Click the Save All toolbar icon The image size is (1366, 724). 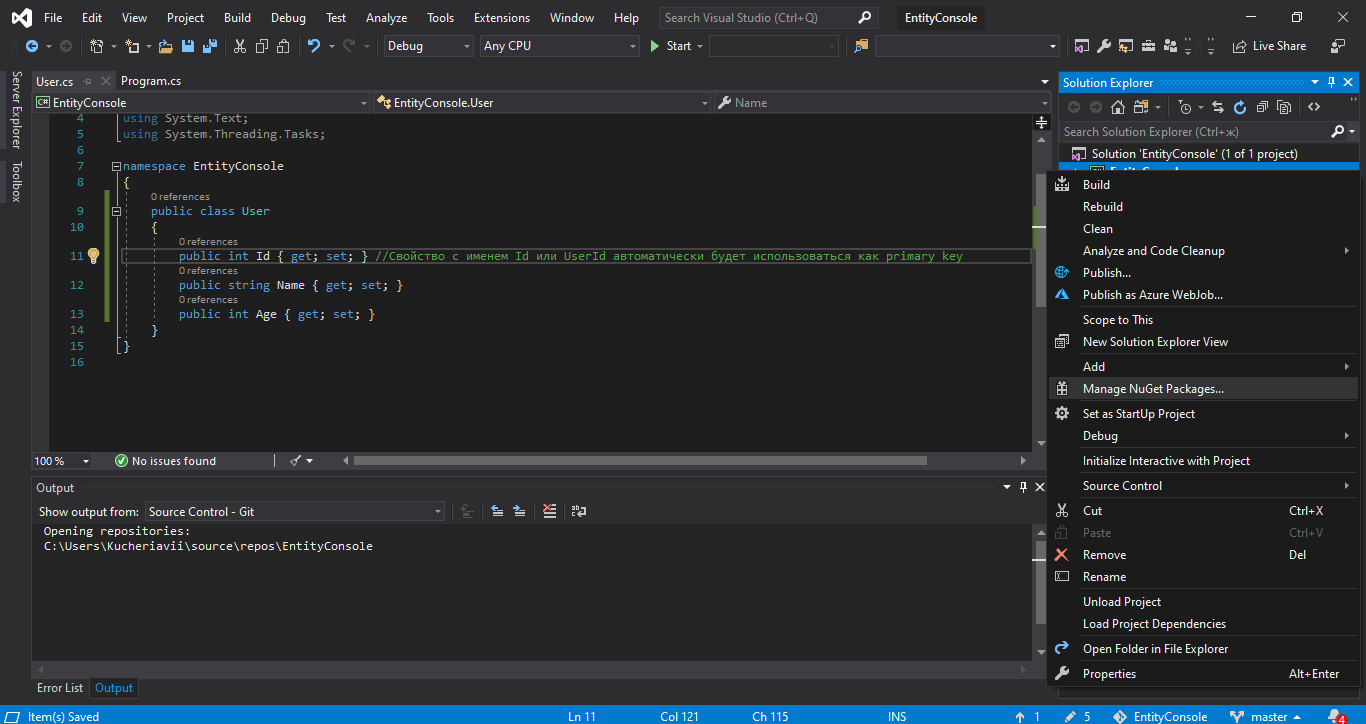coord(210,46)
